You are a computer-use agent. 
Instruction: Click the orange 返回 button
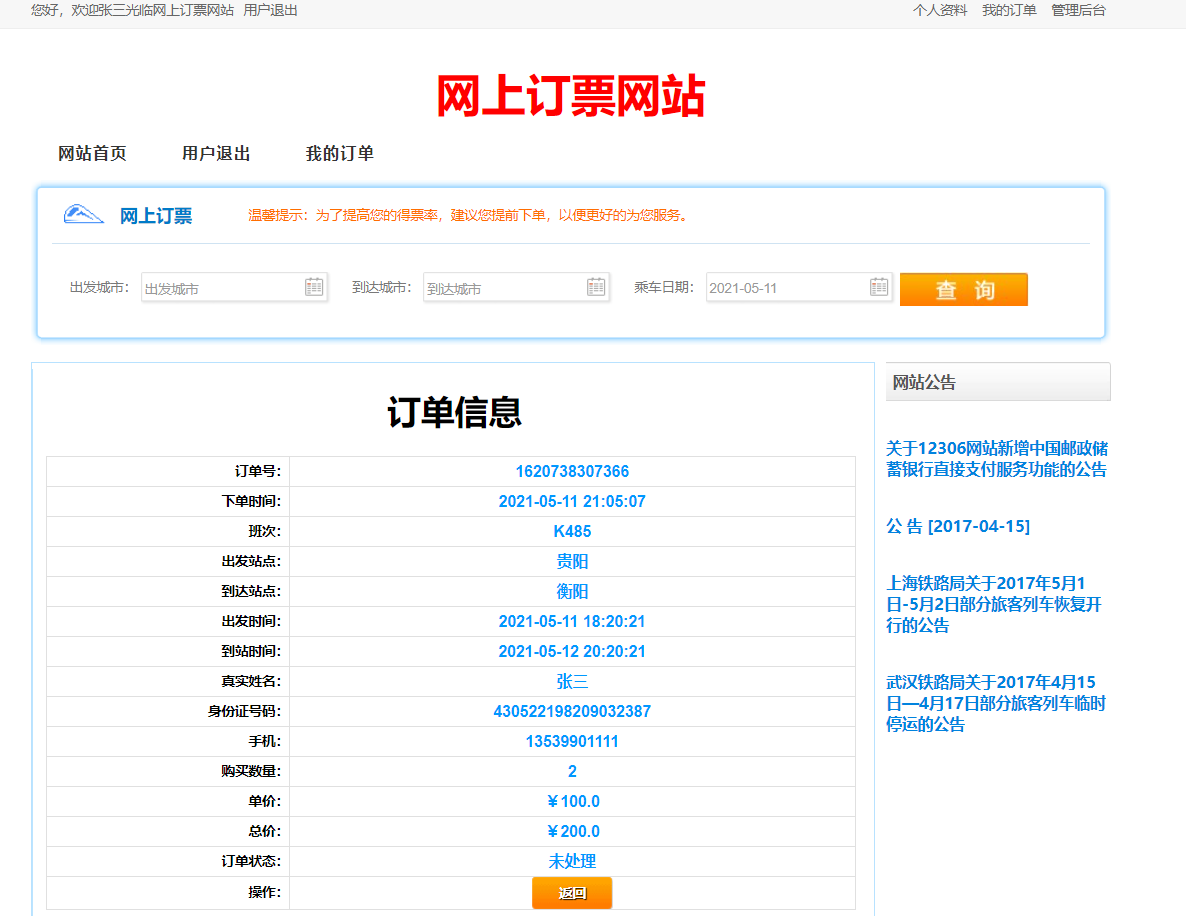572,893
